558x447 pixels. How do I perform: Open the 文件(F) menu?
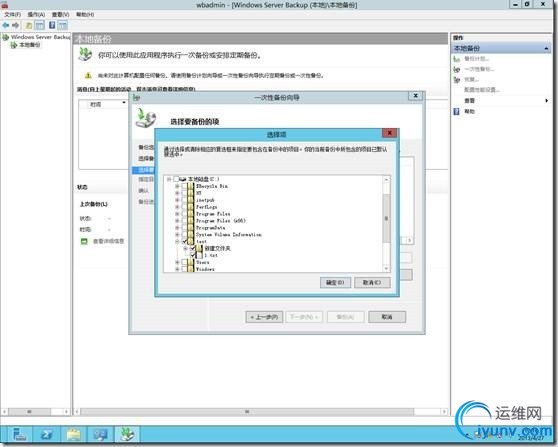click(x=12, y=14)
